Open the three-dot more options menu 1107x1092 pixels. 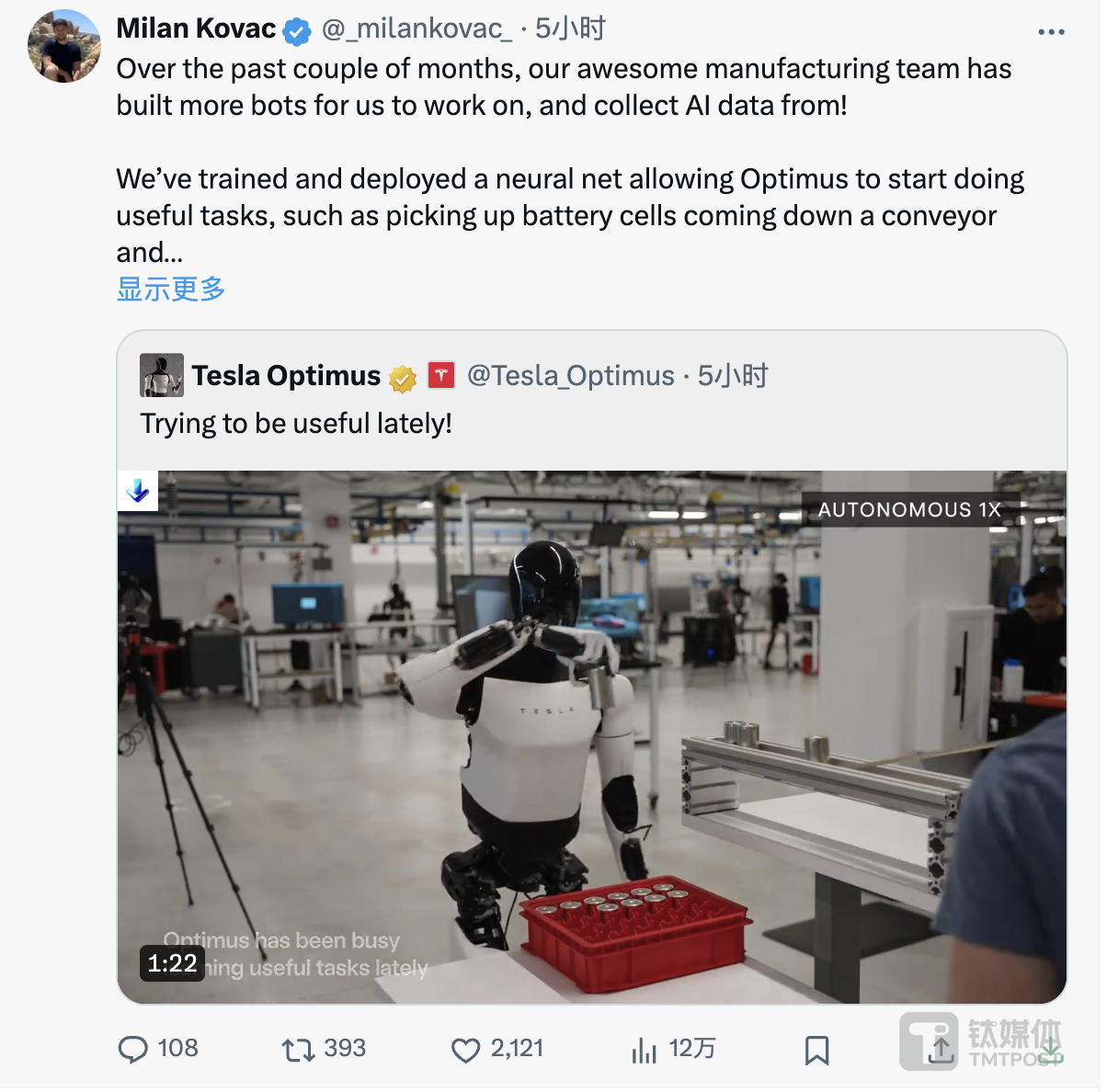coord(1051,32)
